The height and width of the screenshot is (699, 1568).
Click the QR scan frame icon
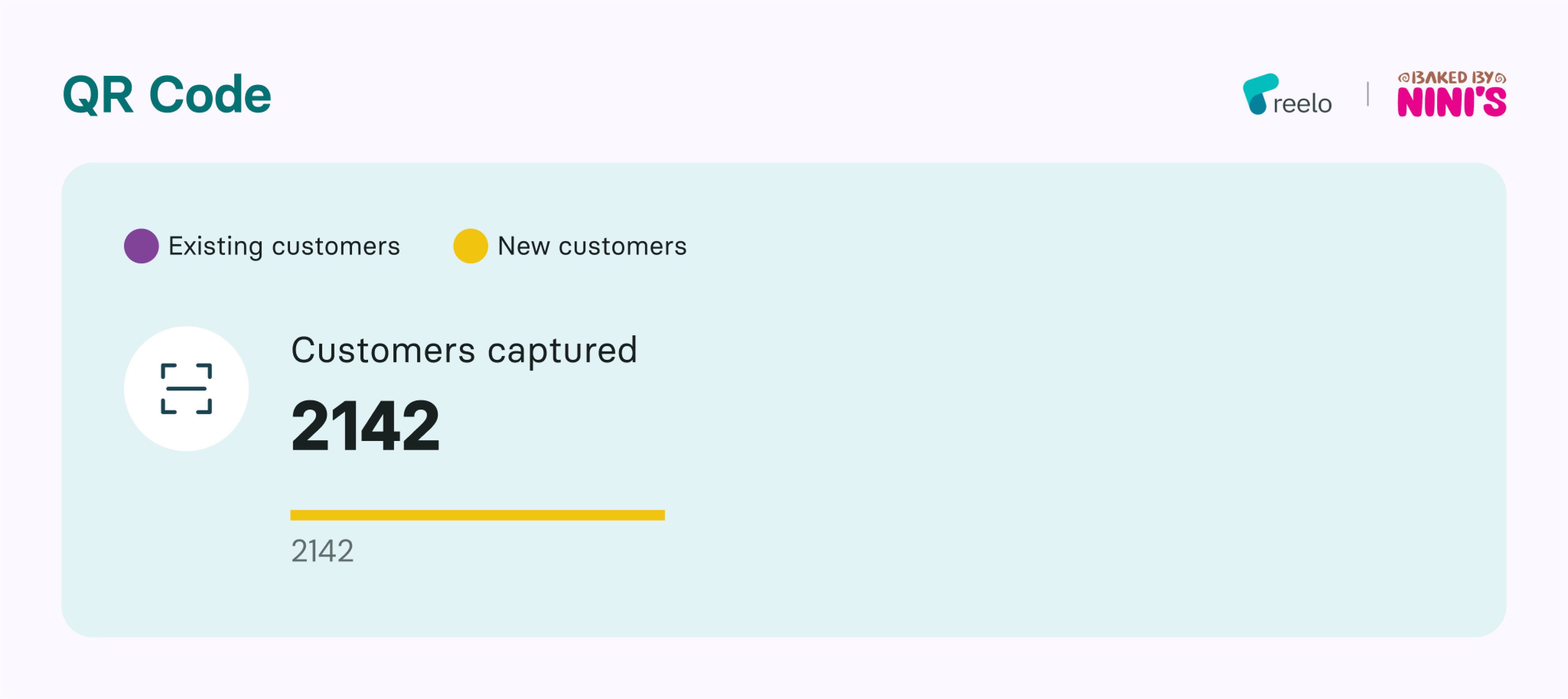pyautogui.click(x=186, y=389)
